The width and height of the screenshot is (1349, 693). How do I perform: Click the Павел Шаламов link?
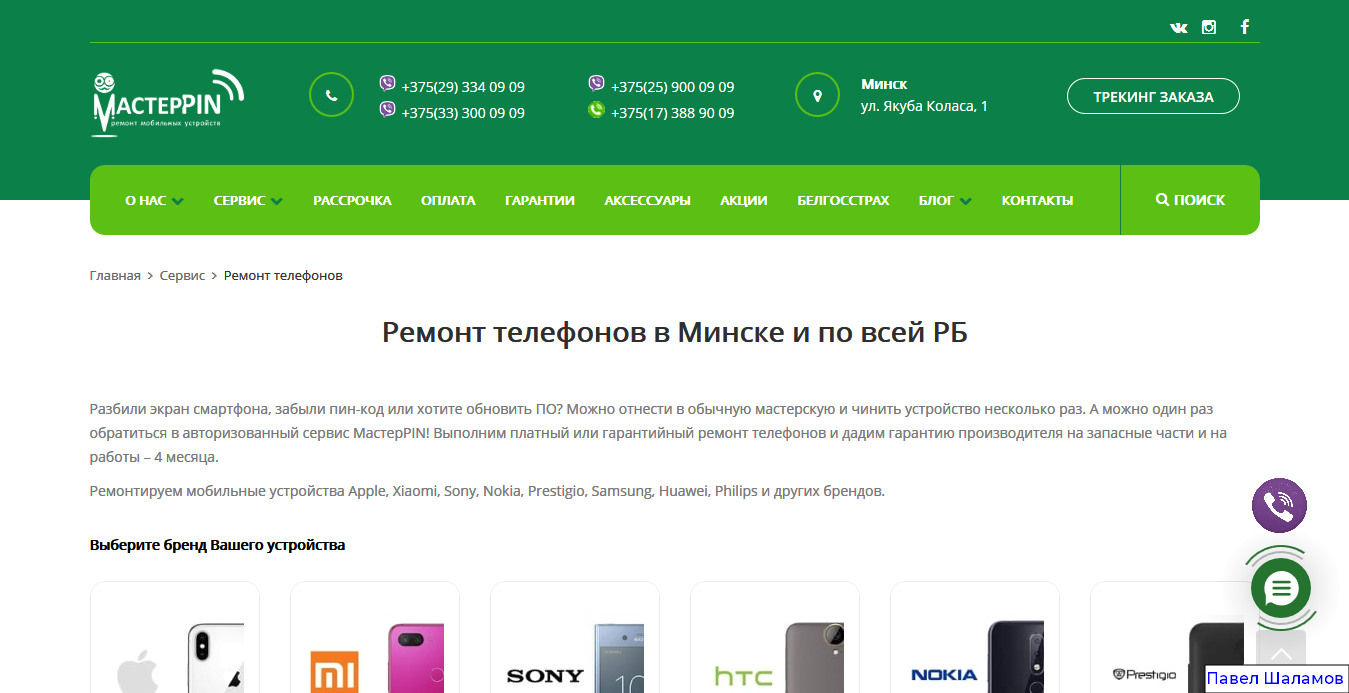[1276, 679]
